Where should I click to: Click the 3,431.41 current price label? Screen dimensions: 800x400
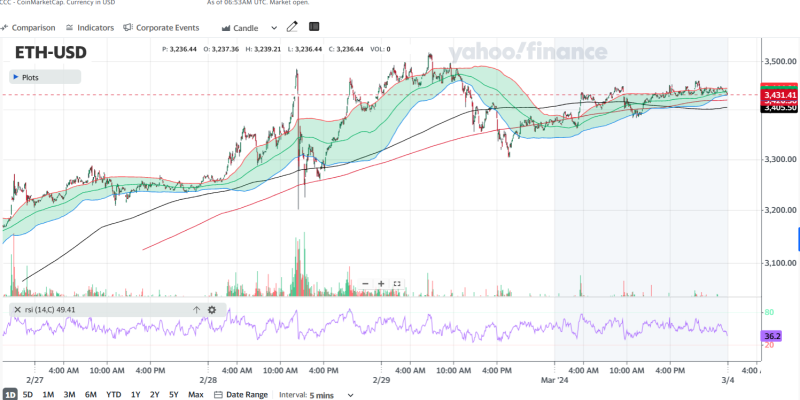779,95
